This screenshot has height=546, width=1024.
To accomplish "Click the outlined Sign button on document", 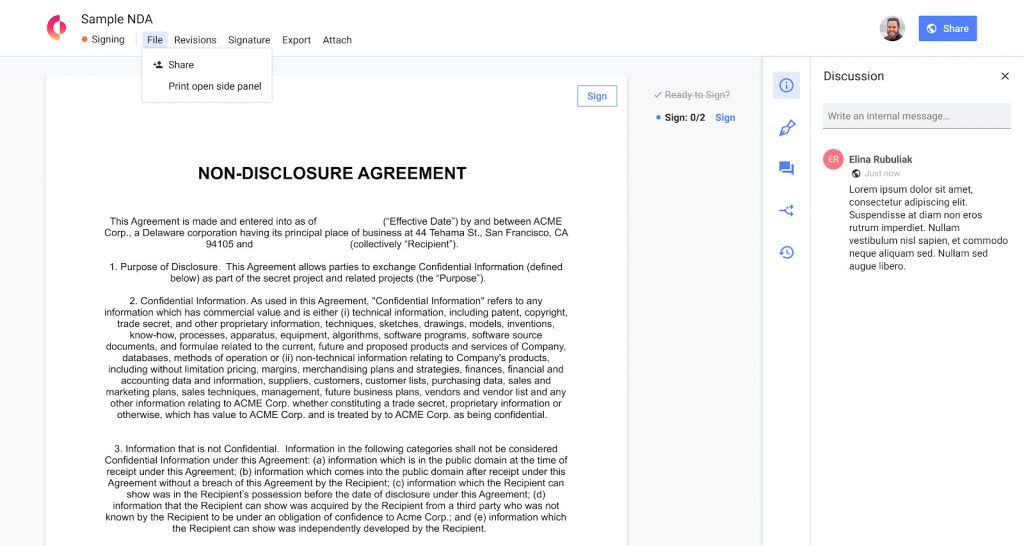I will (597, 96).
